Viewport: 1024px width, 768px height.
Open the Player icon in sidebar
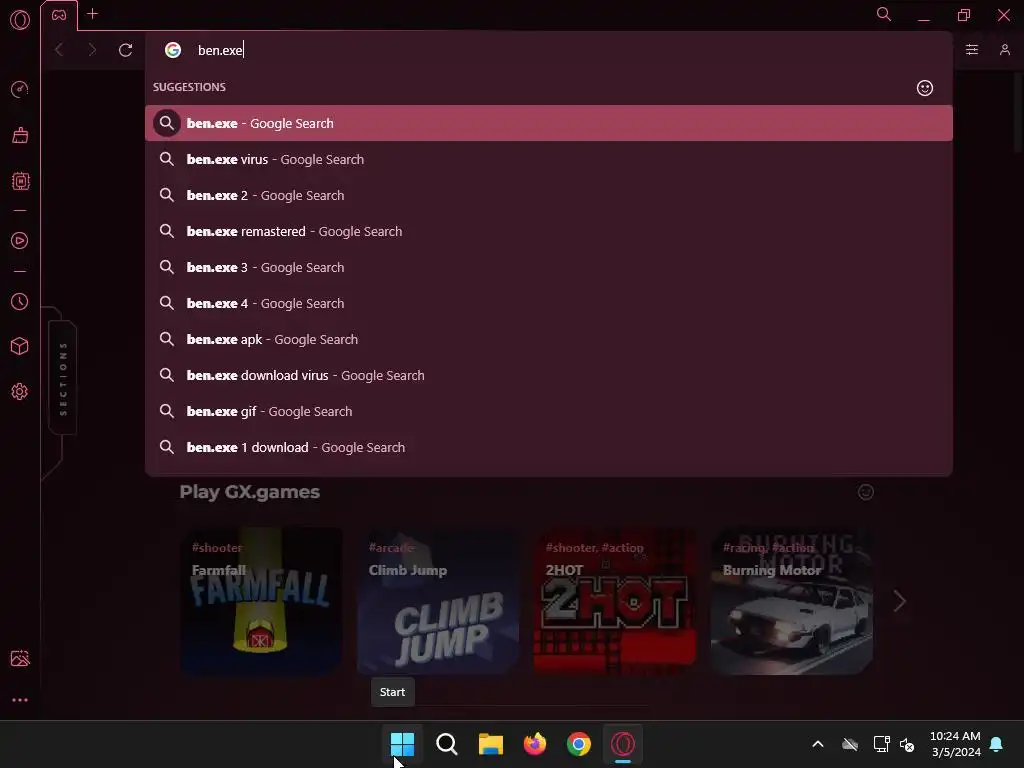click(x=20, y=240)
